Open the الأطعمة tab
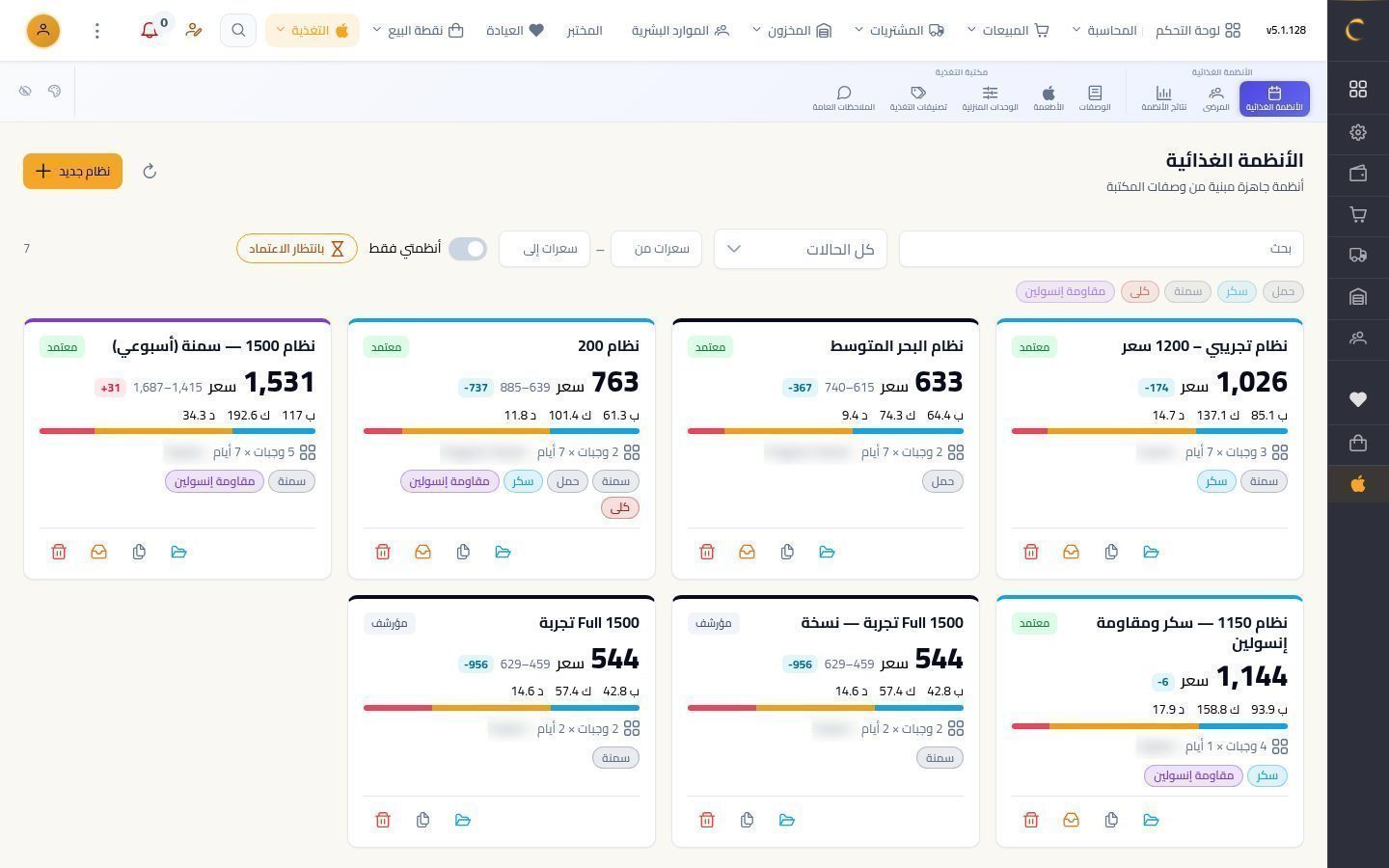1389x868 pixels. tap(1049, 98)
